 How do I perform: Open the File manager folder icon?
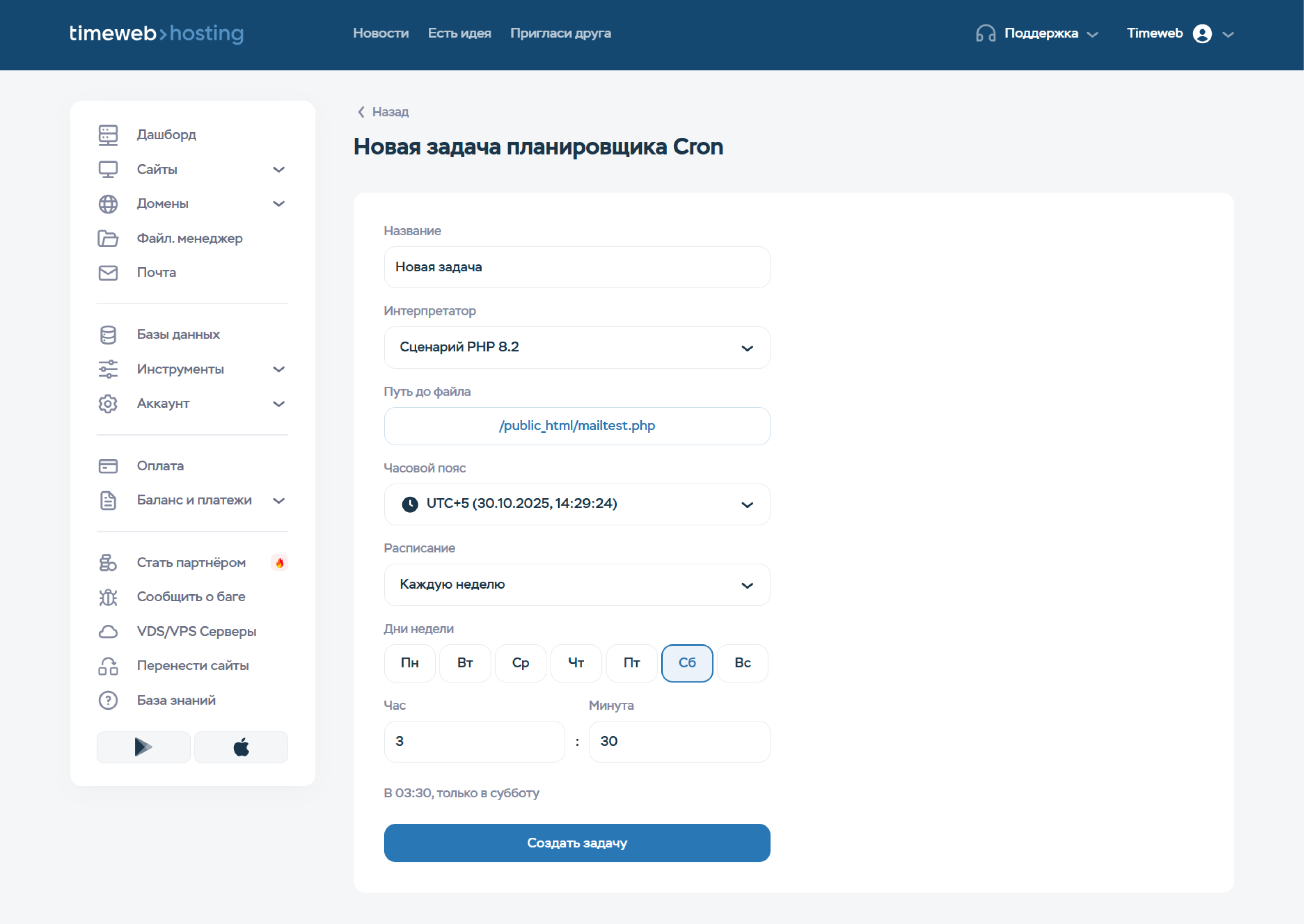(108, 238)
